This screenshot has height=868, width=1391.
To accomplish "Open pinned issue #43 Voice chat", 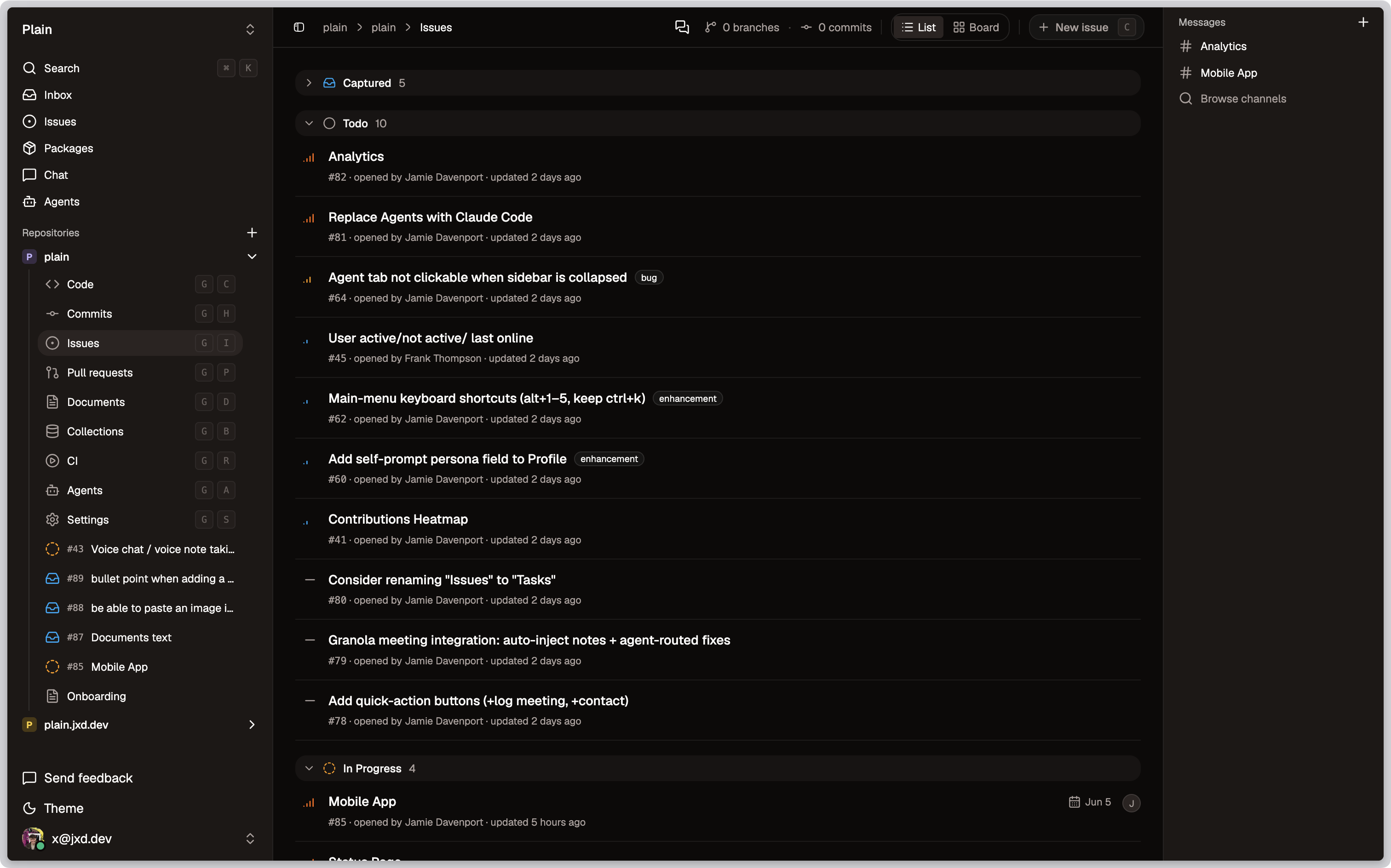I will coord(139,549).
